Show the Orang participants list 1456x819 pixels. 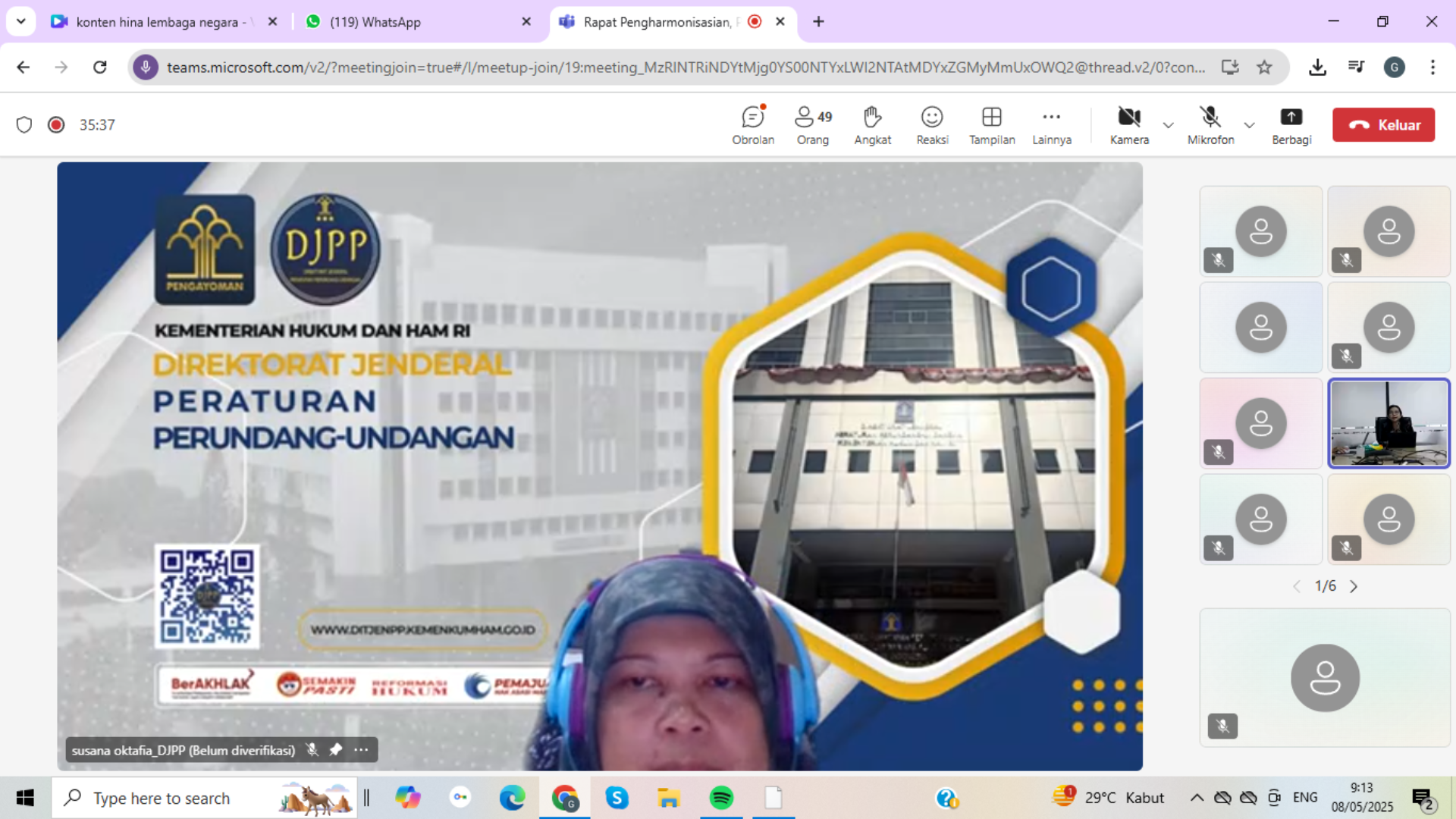(x=813, y=125)
